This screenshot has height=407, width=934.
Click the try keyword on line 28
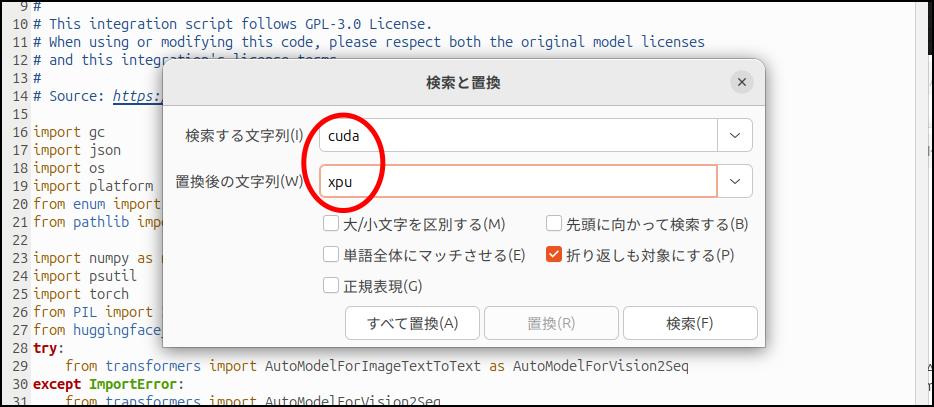tap(45, 348)
